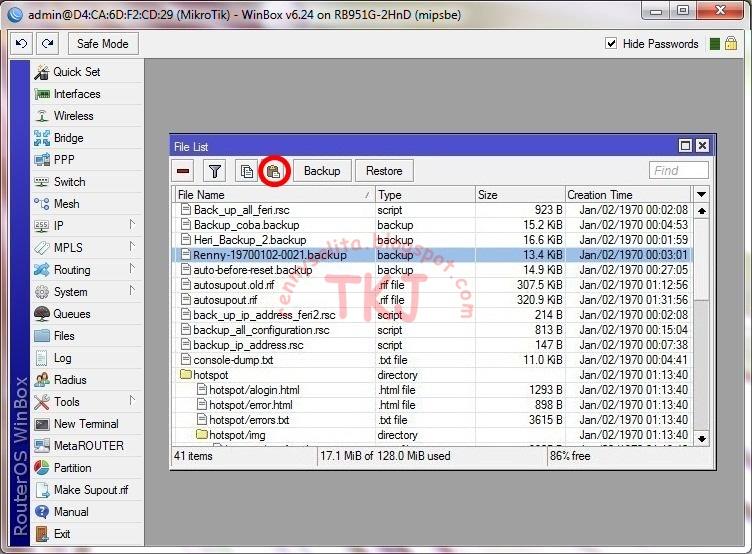Screen dimensions: 752x554
Task: Click the File List scrollbar down arrow
Action: click(702, 438)
